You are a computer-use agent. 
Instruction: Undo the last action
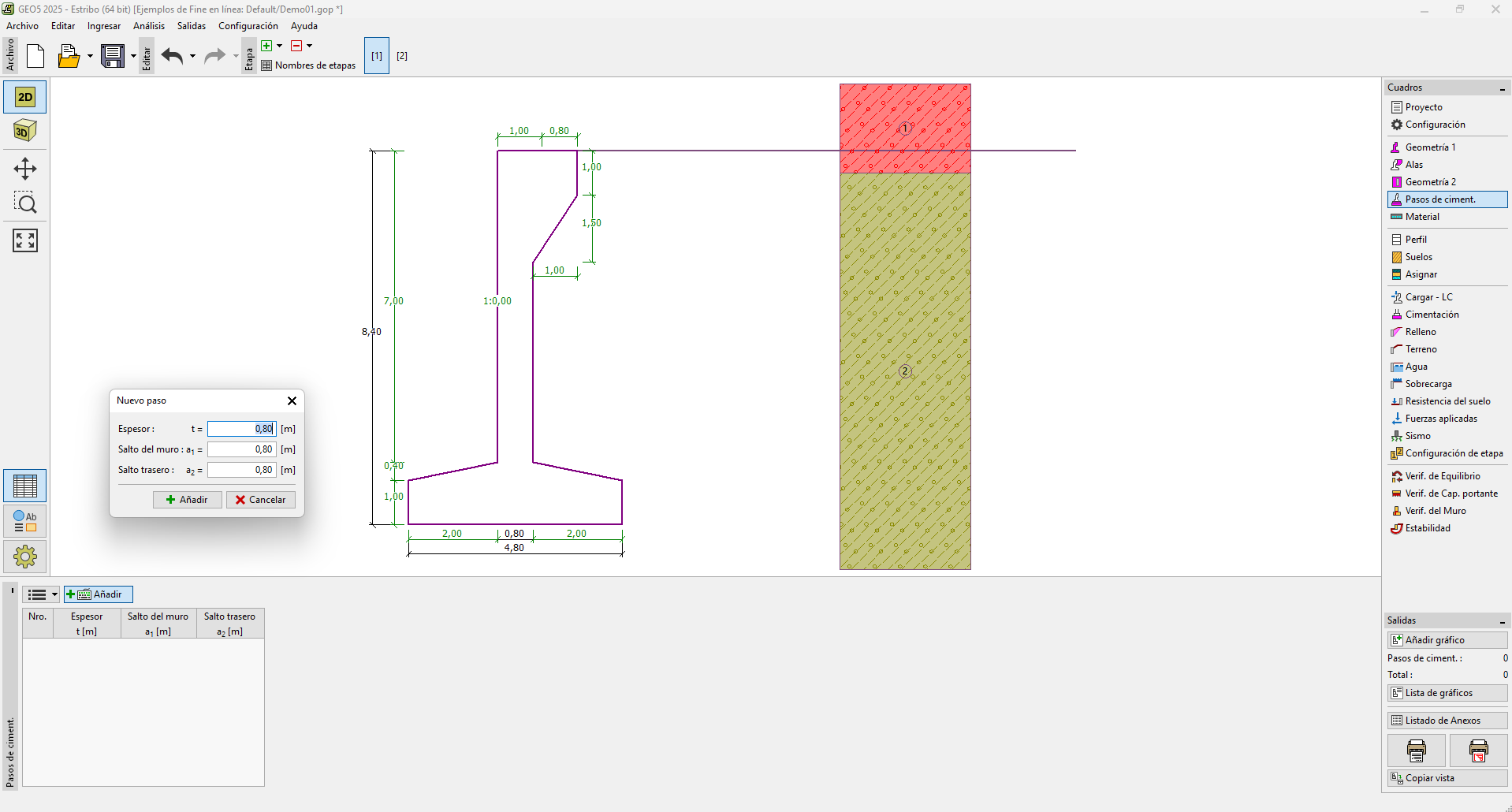172,56
